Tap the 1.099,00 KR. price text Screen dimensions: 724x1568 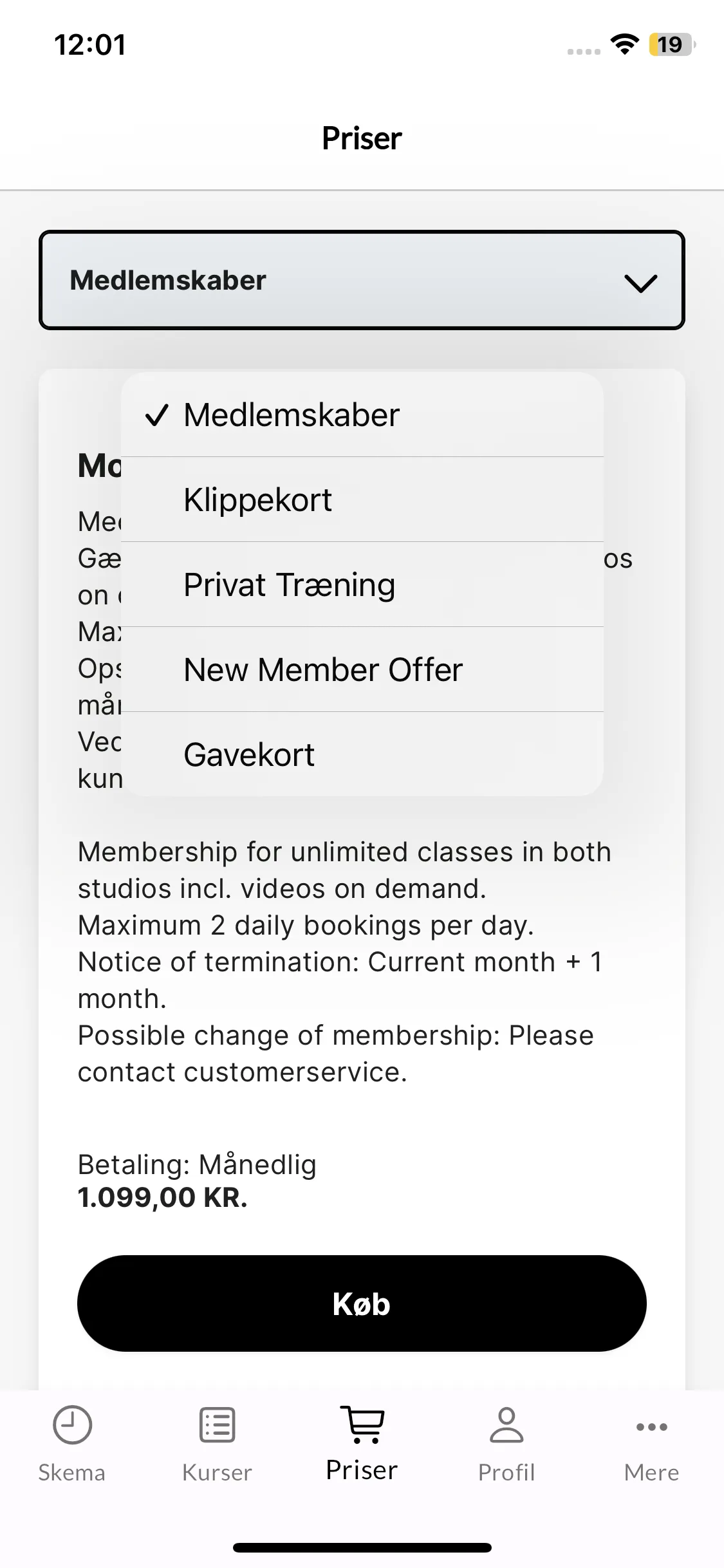tap(162, 1197)
